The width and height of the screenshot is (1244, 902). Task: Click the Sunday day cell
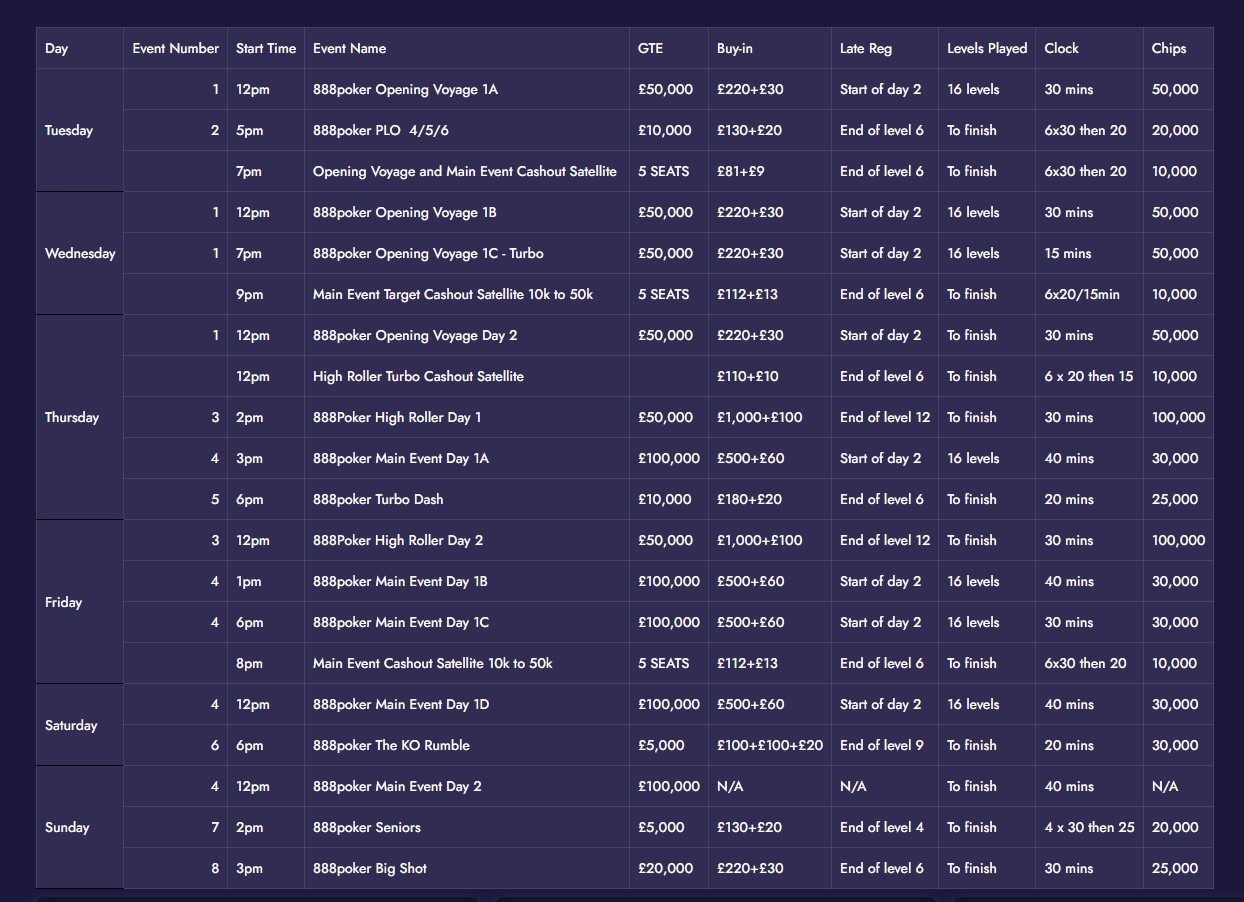coord(67,827)
